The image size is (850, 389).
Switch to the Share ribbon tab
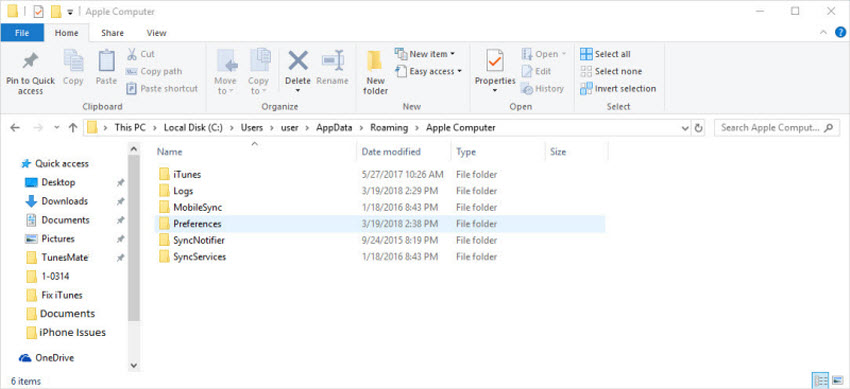coord(112,33)
